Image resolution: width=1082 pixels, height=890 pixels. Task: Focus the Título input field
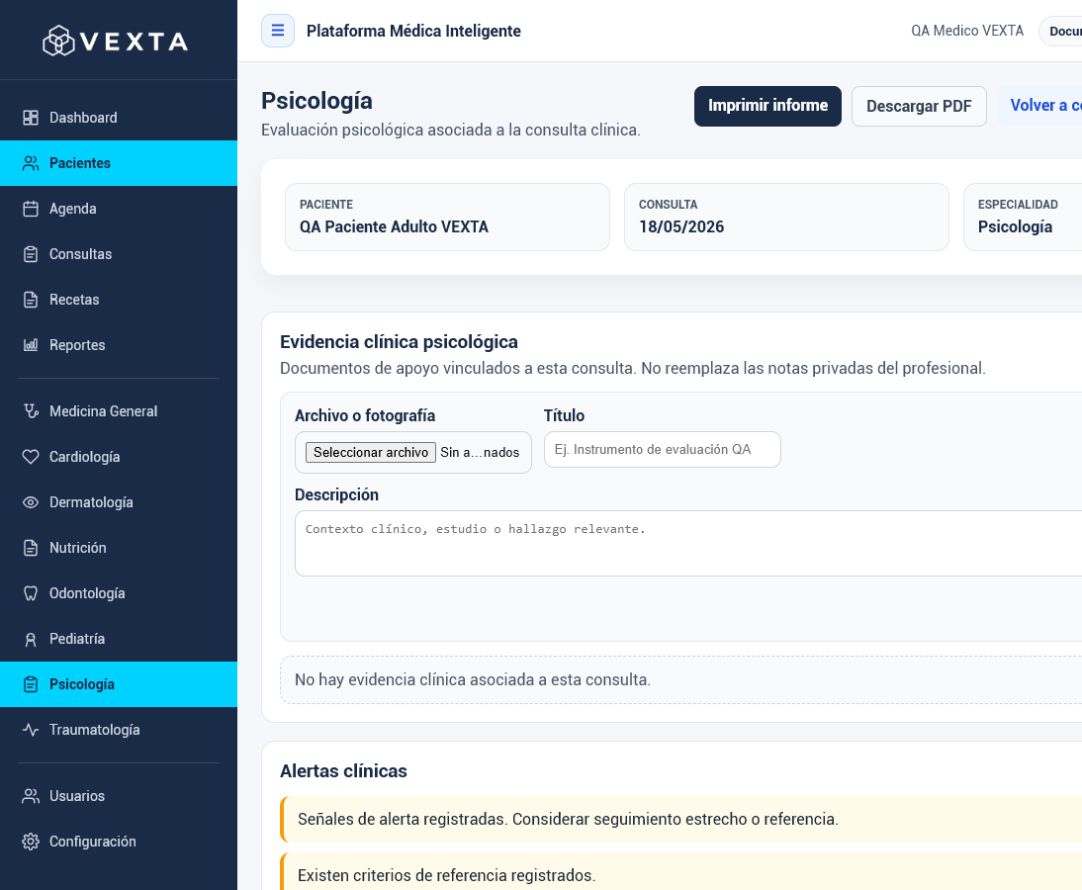(x=662, y=450)
